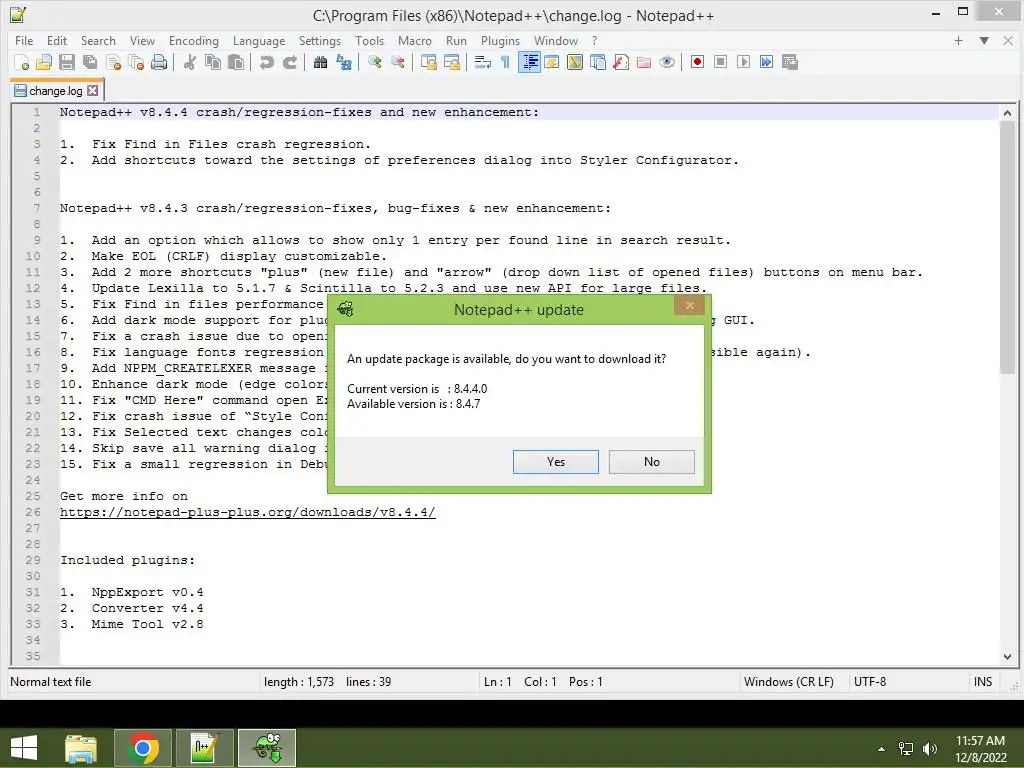Open the Document Map toolbar icon
The height and width of the screenshot is (768, 1024).
(575, 62)
